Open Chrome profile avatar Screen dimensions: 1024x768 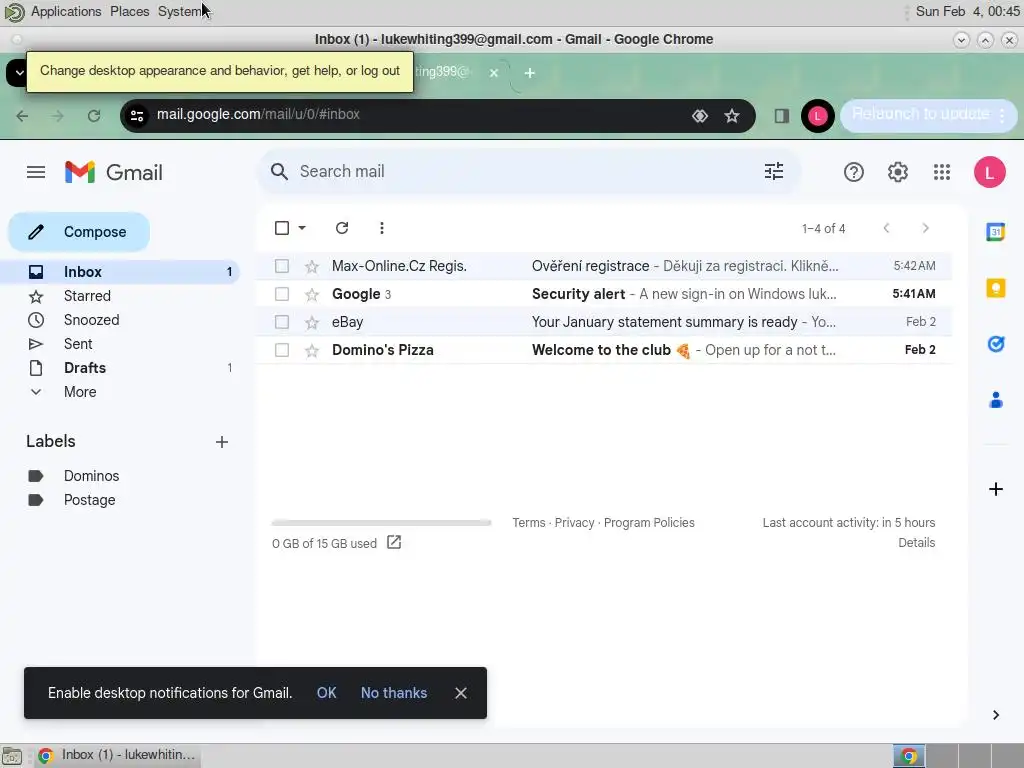tap(818, 116)
